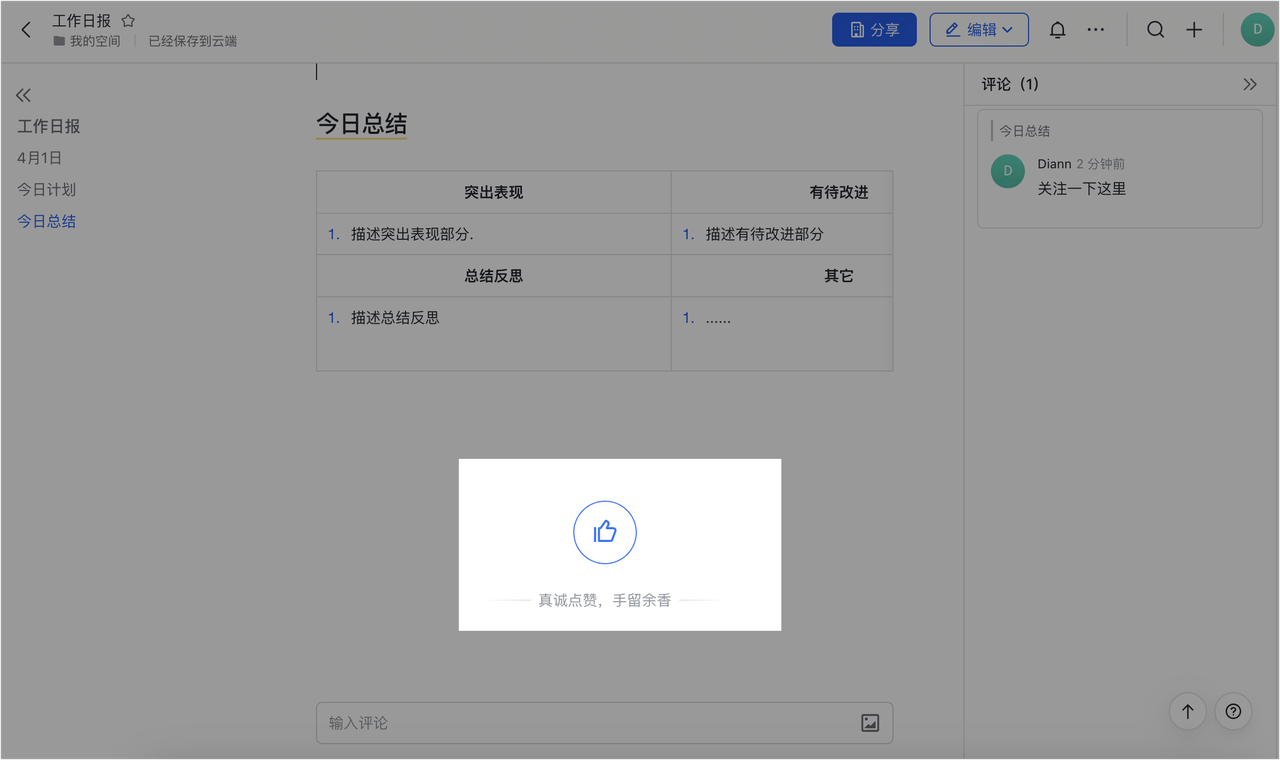Click the search magnifier icon
1280x760 pixels.
[x=1155, y=30]
